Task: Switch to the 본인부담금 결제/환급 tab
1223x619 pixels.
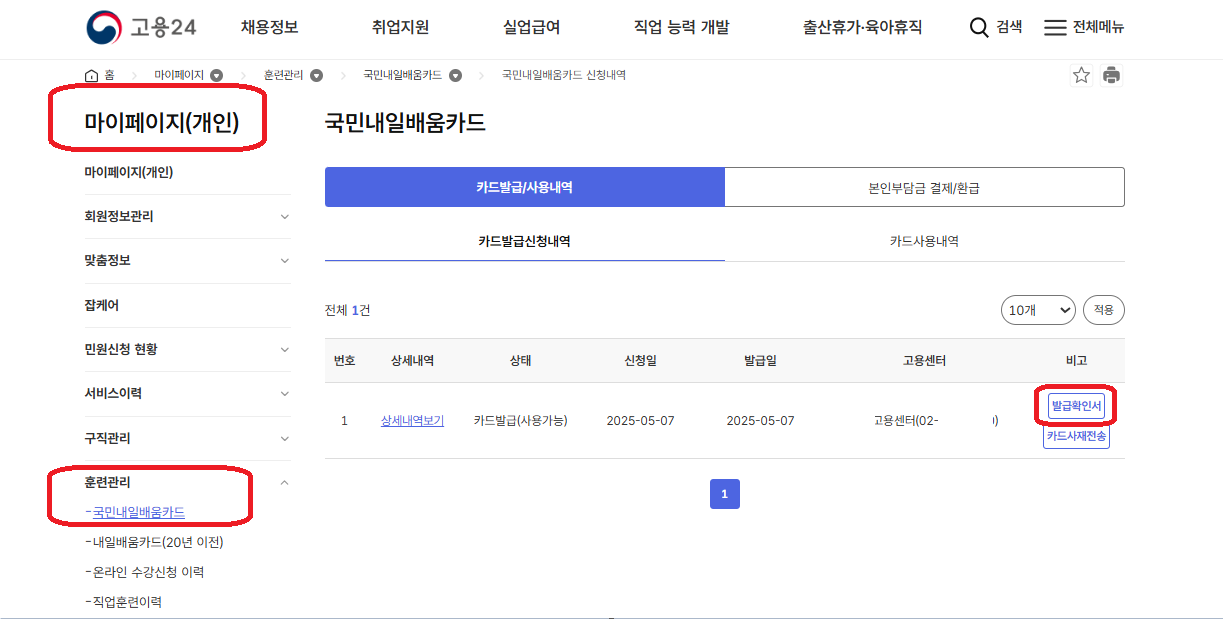Action: [x=925, y=186]
